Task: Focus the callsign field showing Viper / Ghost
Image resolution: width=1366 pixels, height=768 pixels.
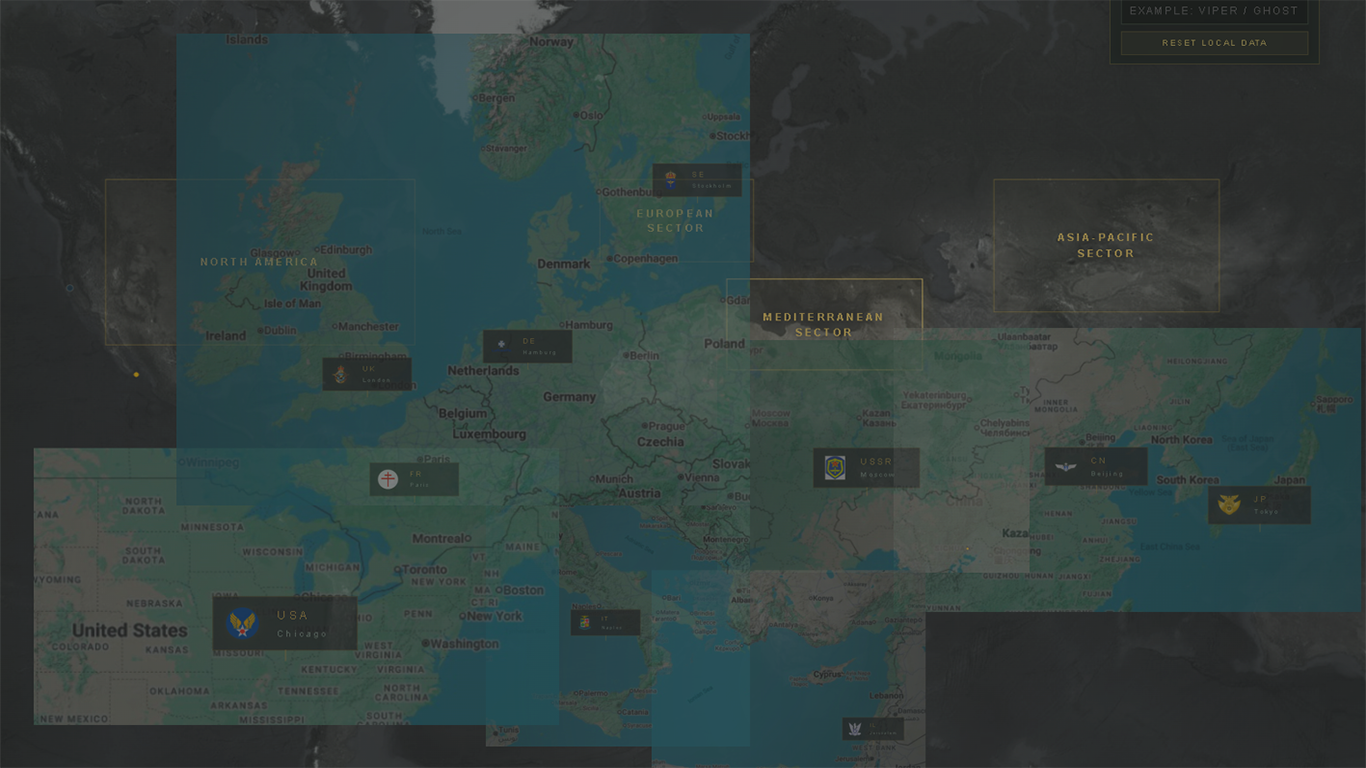Action: coord(1214,11)
